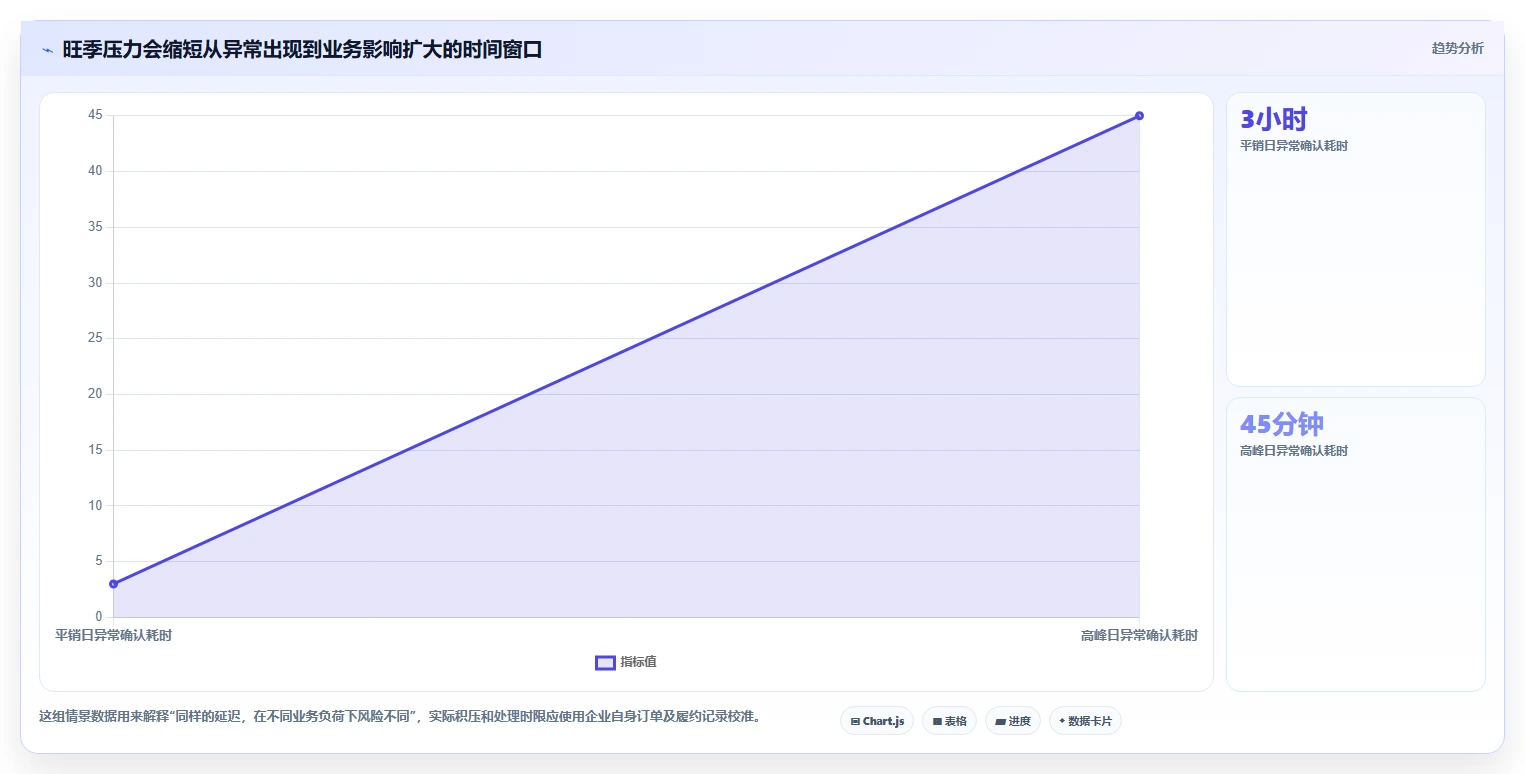
Task: Click the 平销日异常确认耗时 card caption
Action: pyautogui.click(x=1294, y=146)
